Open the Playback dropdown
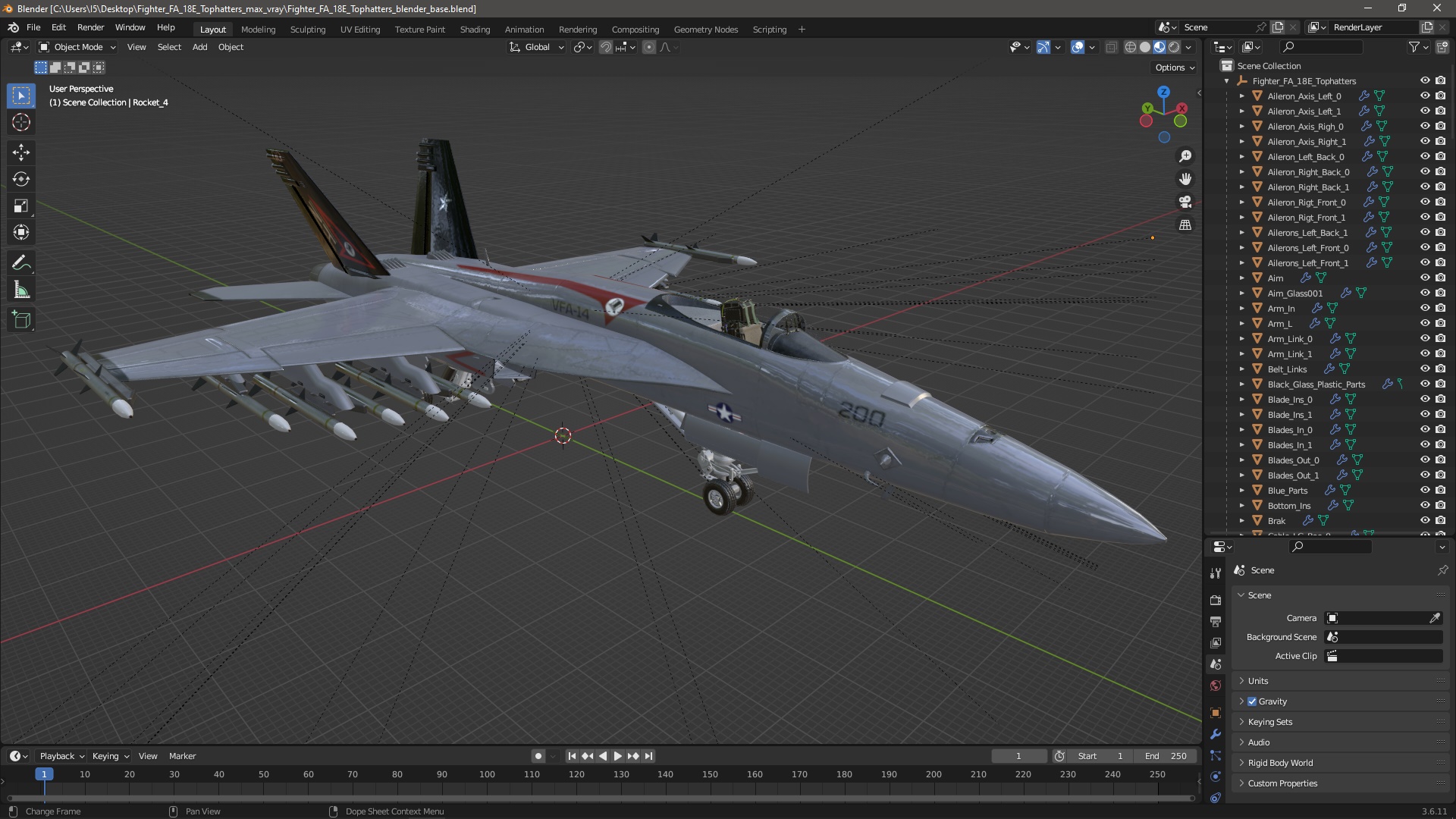This screenshot has height=819, width=1456. click(61, 756)
